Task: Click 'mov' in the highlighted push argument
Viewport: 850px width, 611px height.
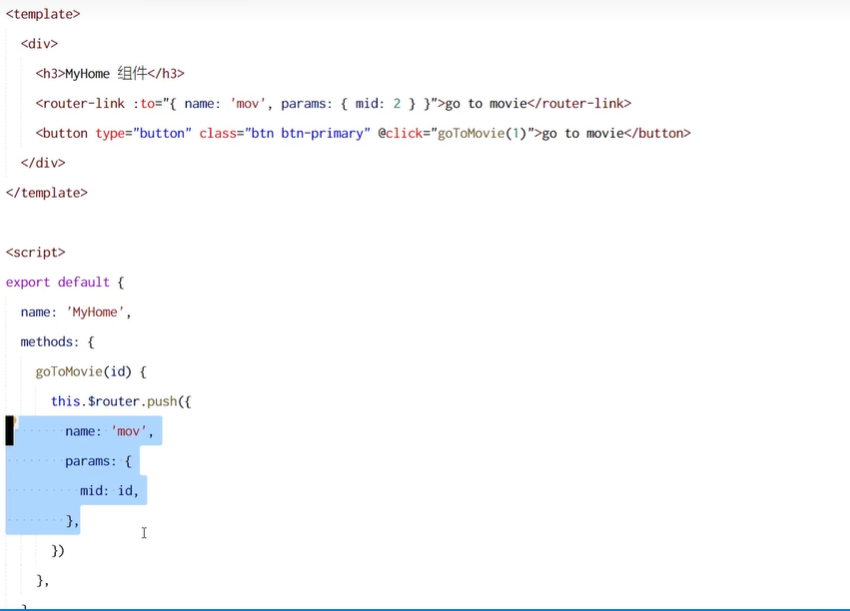Action: pos(128,432)
